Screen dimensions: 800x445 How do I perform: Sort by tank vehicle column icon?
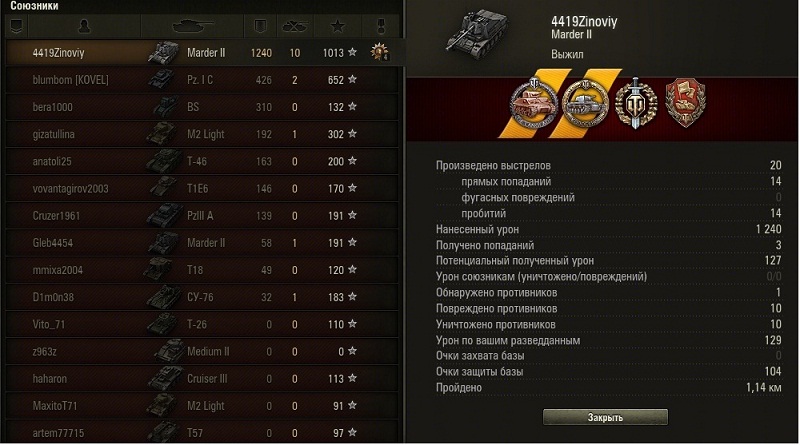(x=193, y=26)
